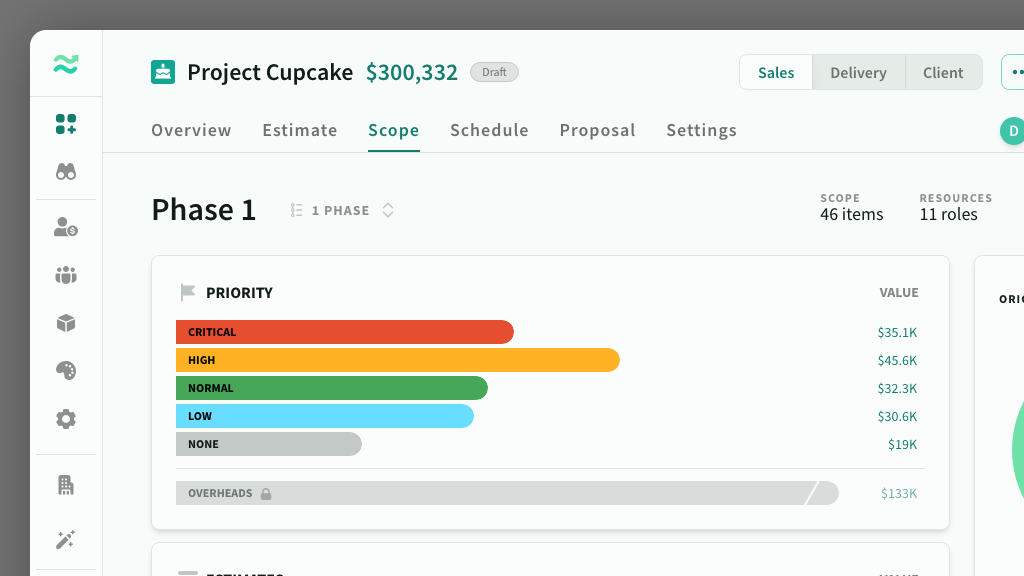Click the cube box icon in the sidebar
Viewport: 1024px width, 576px height.
(66, 323)
